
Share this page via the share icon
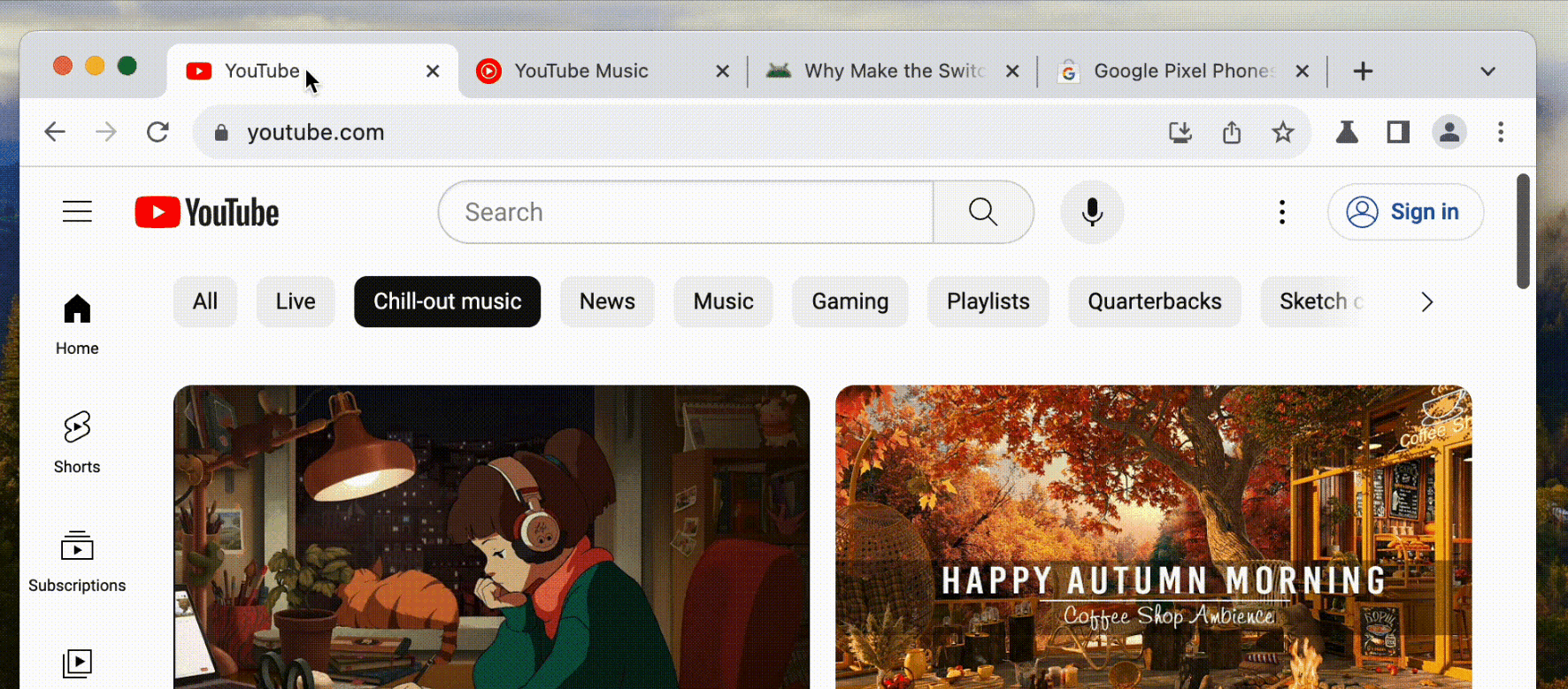point(1232,133)
